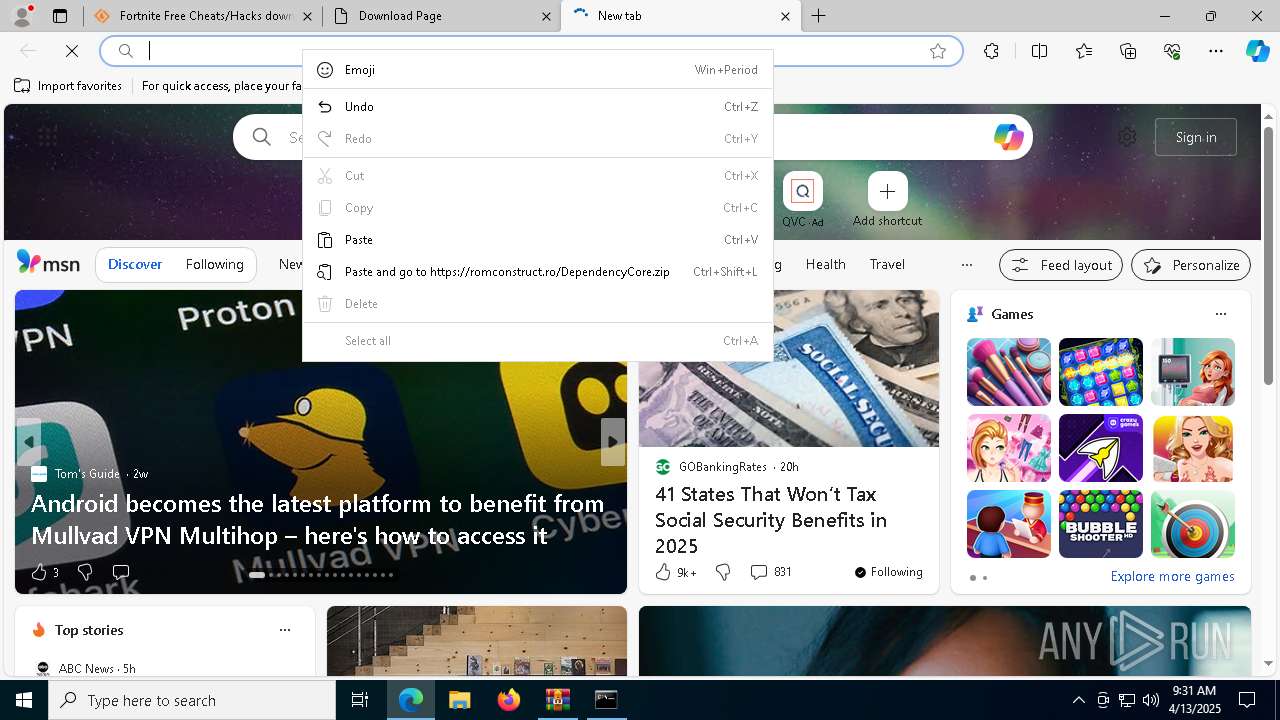1280x720 pixels.
Task: Open the Windows Start menu
Action: [x=24, y=700]
